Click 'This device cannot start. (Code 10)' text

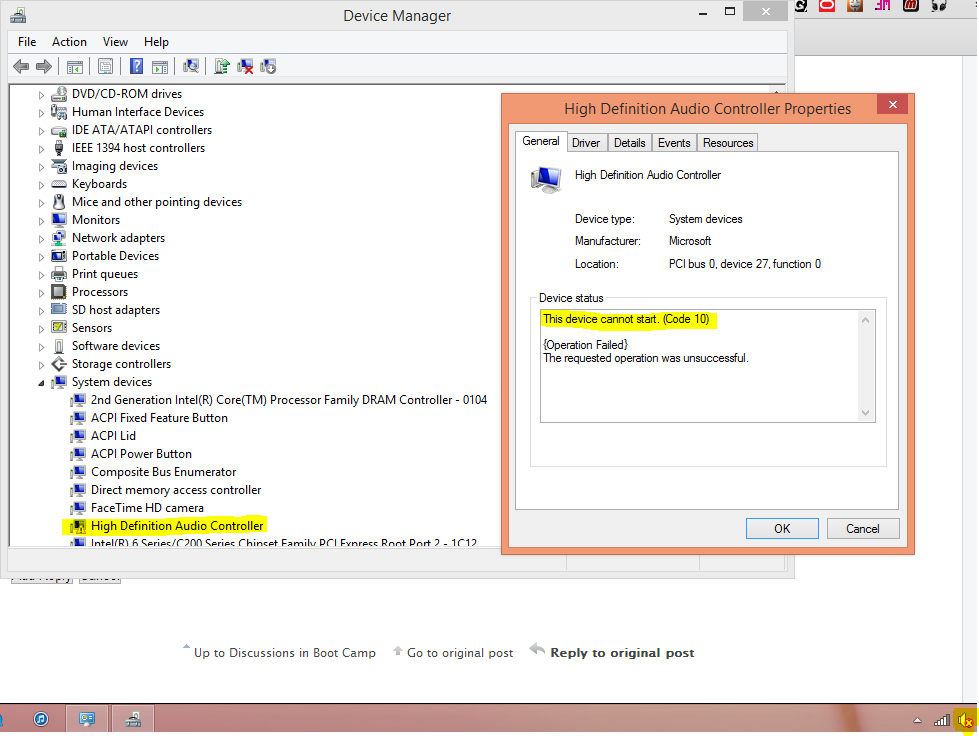[626, 319]
